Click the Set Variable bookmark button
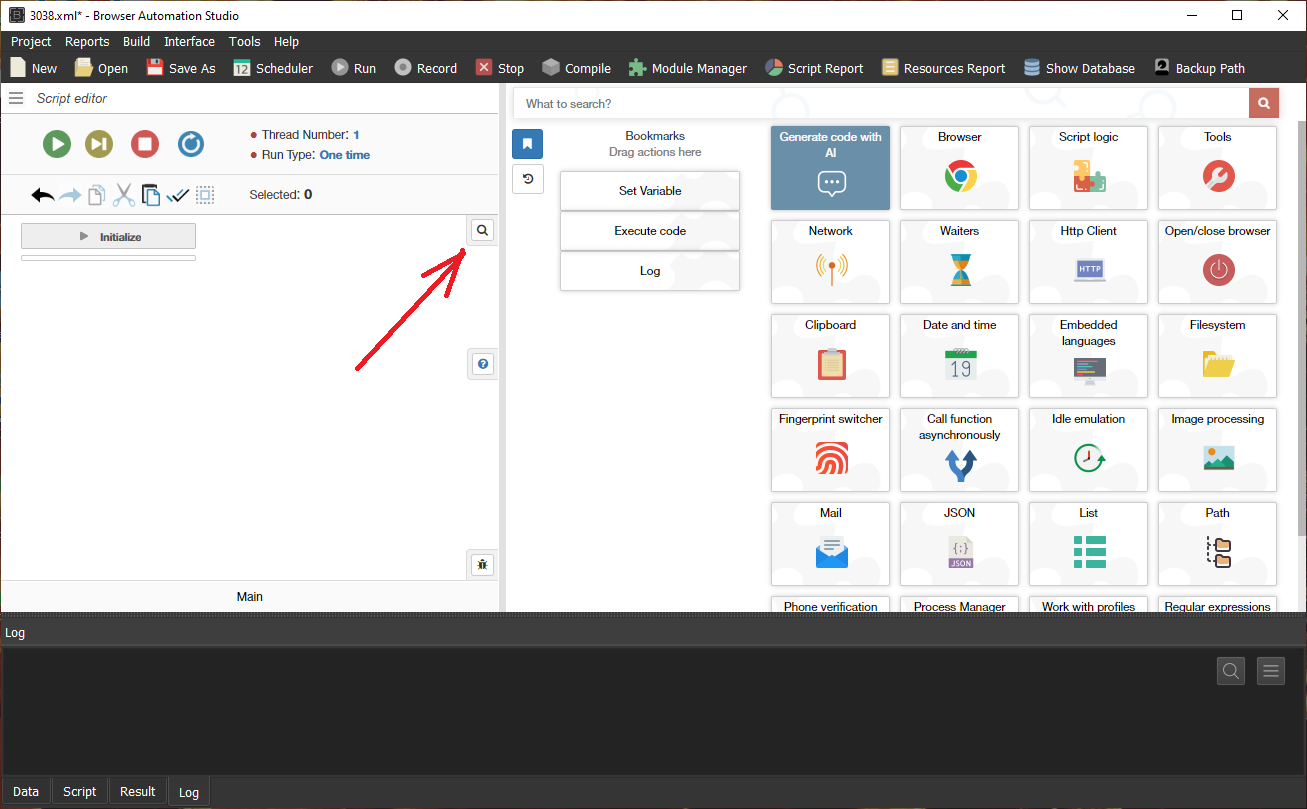Screen dimensions: 1307x809 [x=650, y=191]
